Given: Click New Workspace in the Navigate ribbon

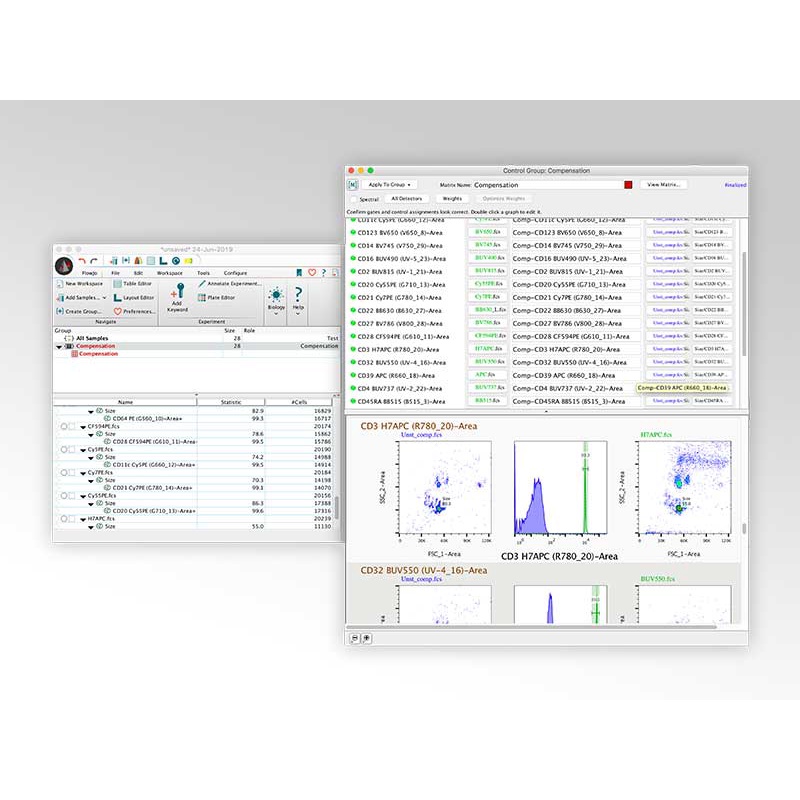Looking at the screenshot, I should pos(80,284).
